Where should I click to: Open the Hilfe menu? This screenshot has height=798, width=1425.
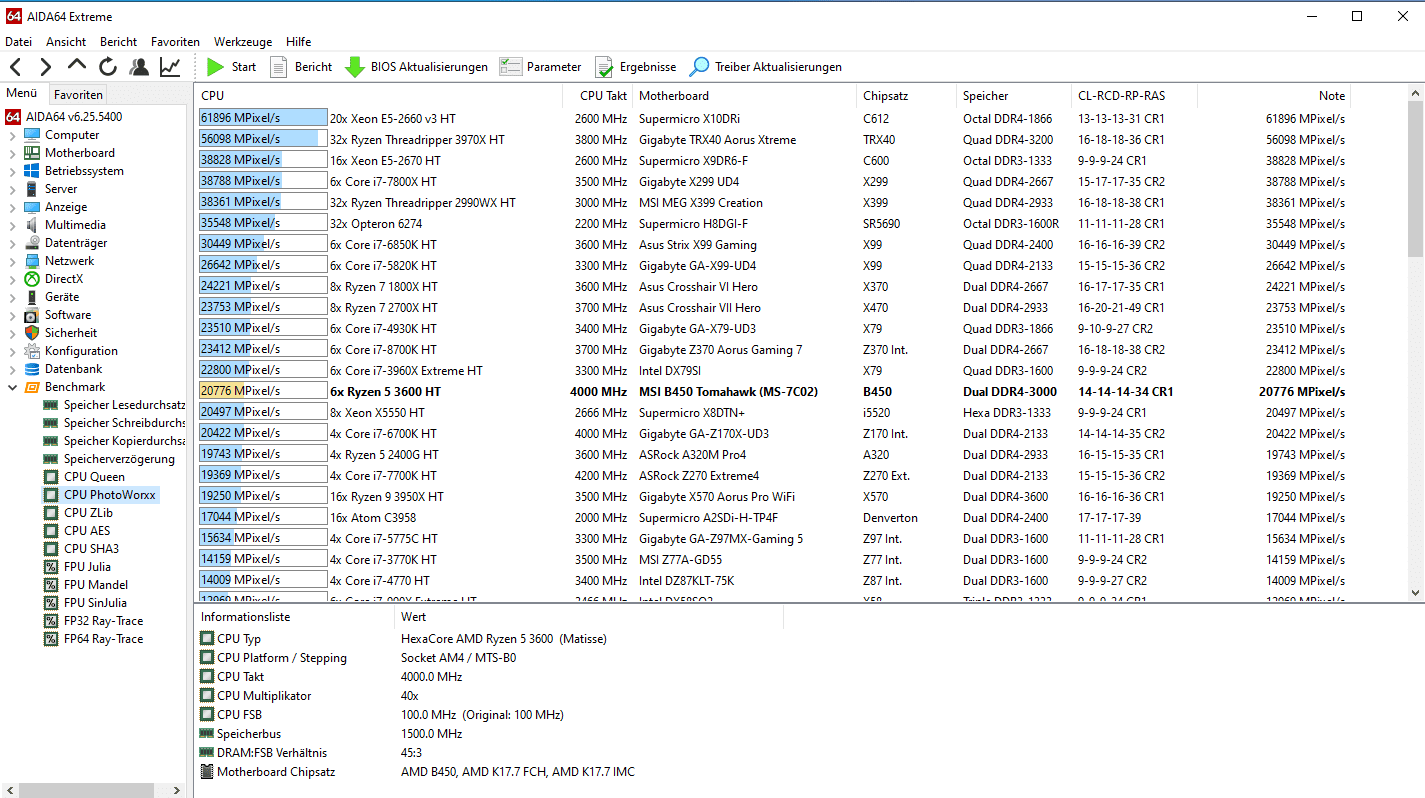click(298, 42)
